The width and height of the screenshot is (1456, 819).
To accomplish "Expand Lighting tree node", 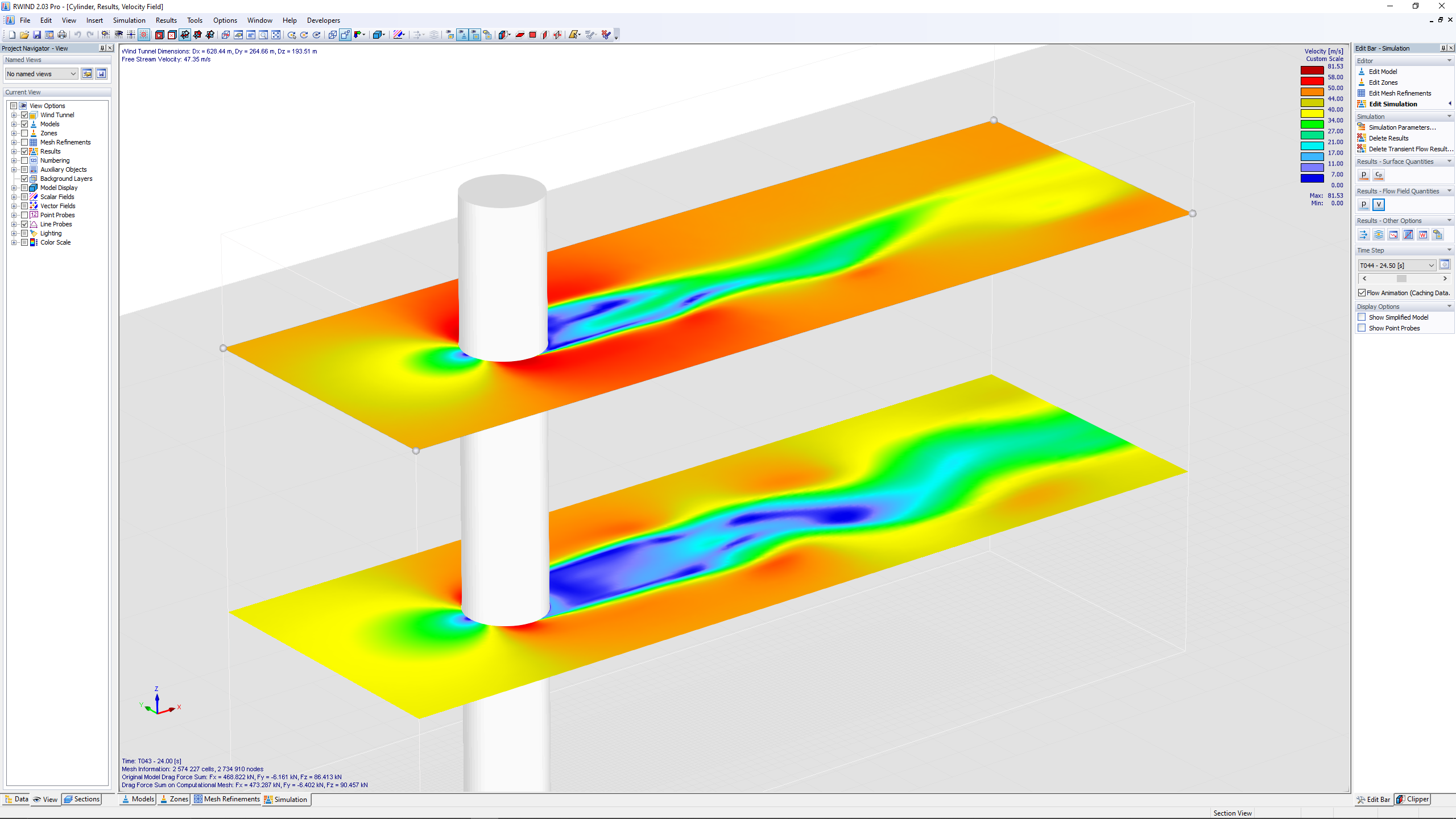I will point(14,233).
